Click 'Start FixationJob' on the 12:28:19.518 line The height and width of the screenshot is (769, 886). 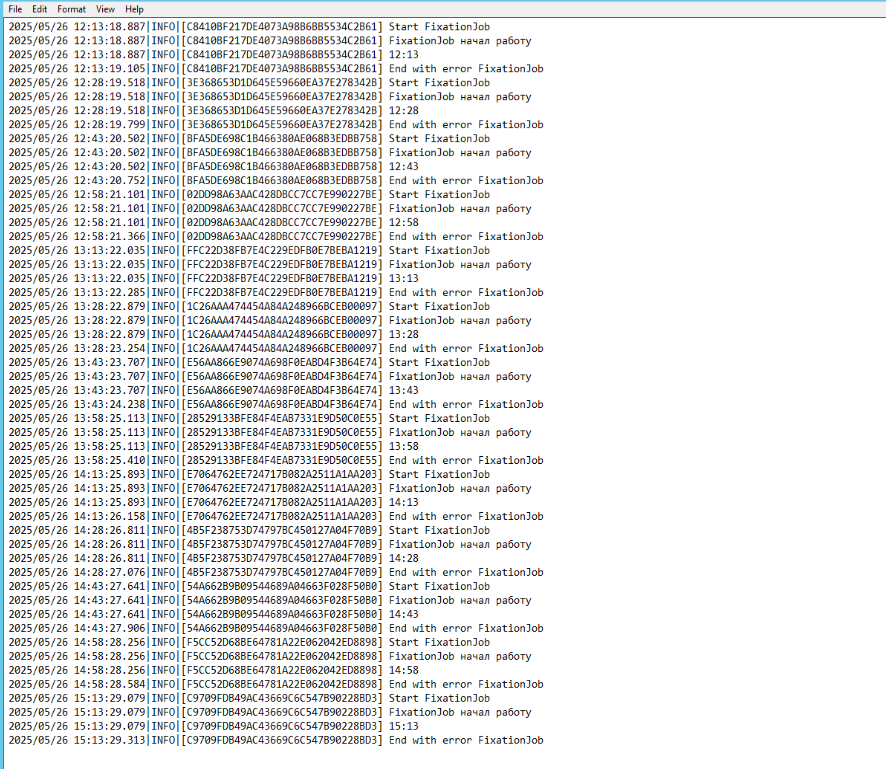coord(439,82)
